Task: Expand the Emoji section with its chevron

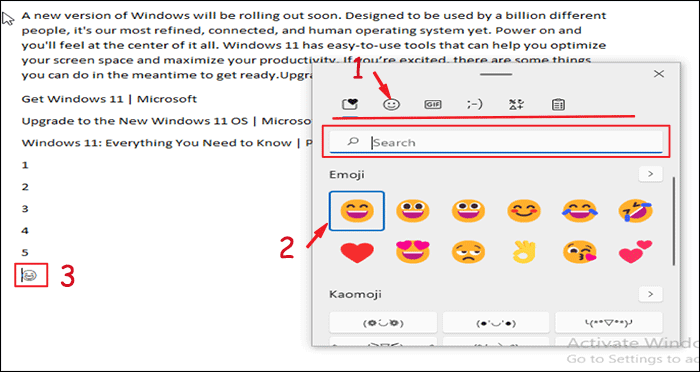Action: 650,174
